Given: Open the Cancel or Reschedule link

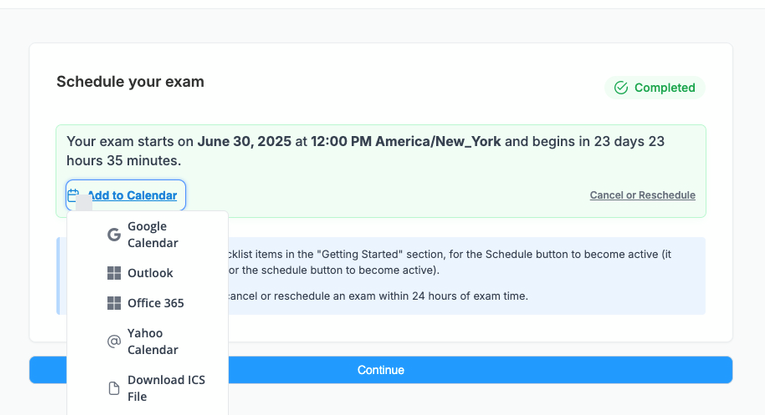Looking at the screenshot, I should [x=642, y=195].
